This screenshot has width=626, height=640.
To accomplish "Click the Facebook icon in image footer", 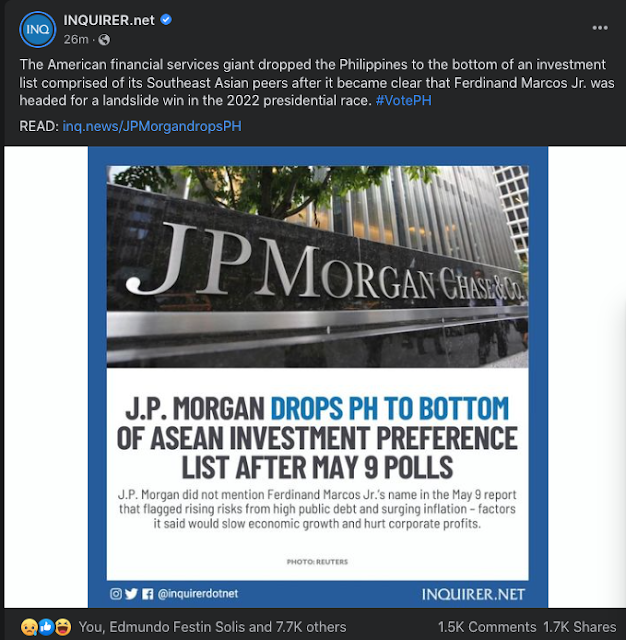I will (x=147, y=594).
